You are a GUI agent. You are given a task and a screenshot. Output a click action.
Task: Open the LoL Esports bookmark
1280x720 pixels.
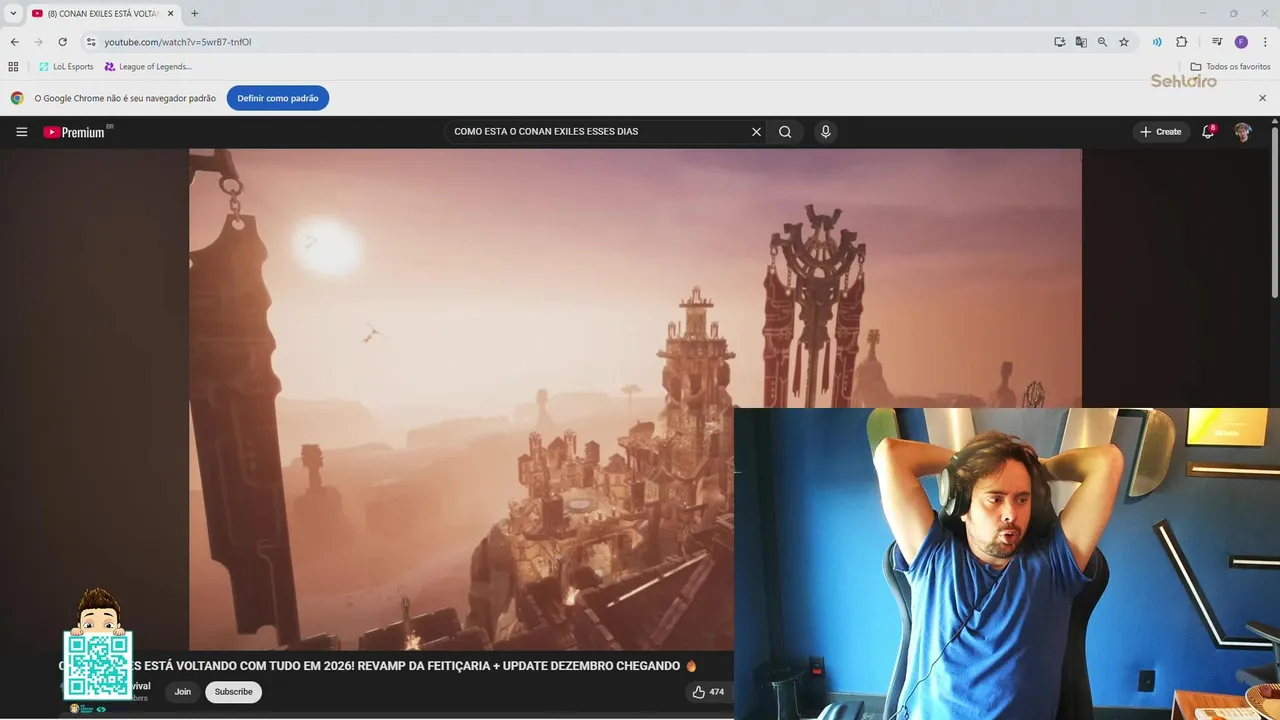tap(66, 67)
